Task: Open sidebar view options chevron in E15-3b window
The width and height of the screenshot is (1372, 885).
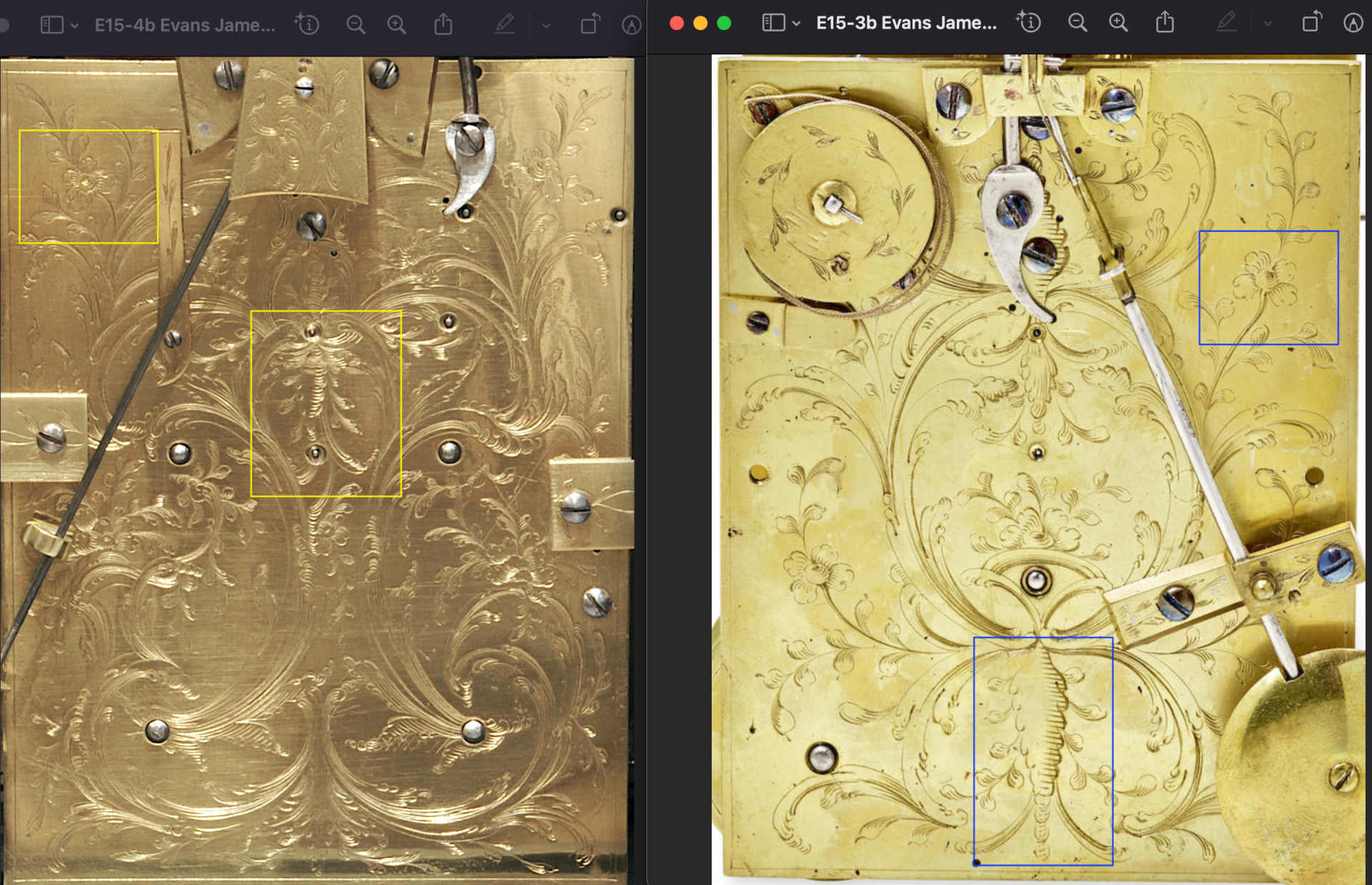Action: pos(796,24)
